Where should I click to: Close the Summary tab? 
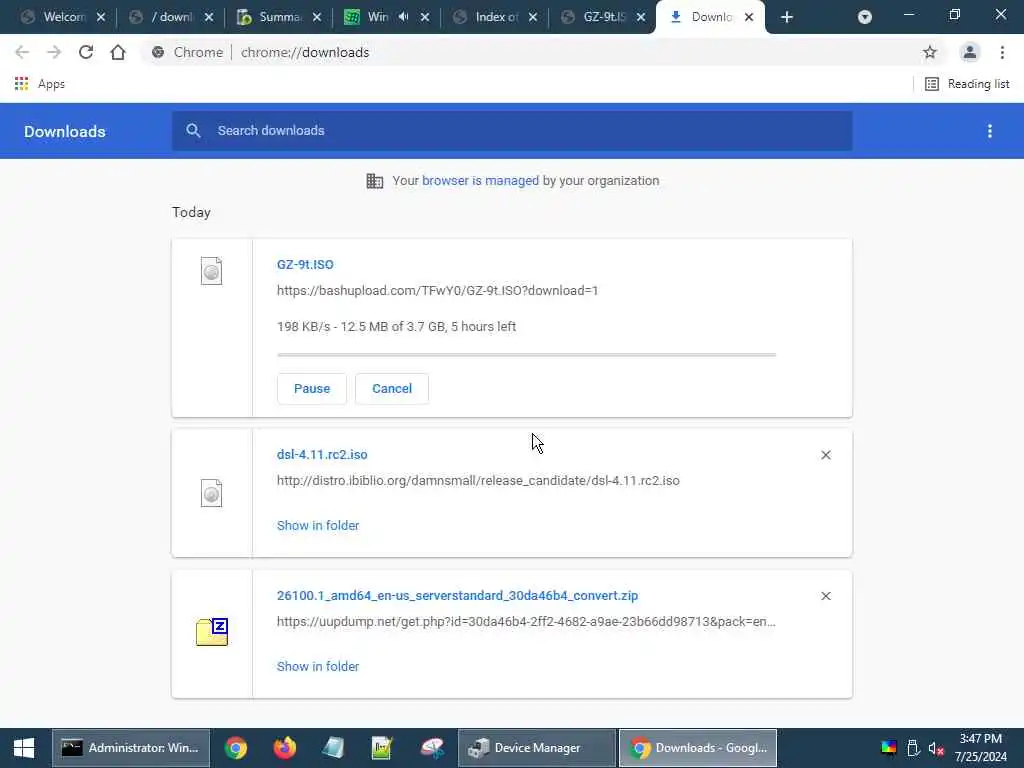[317, 17]
